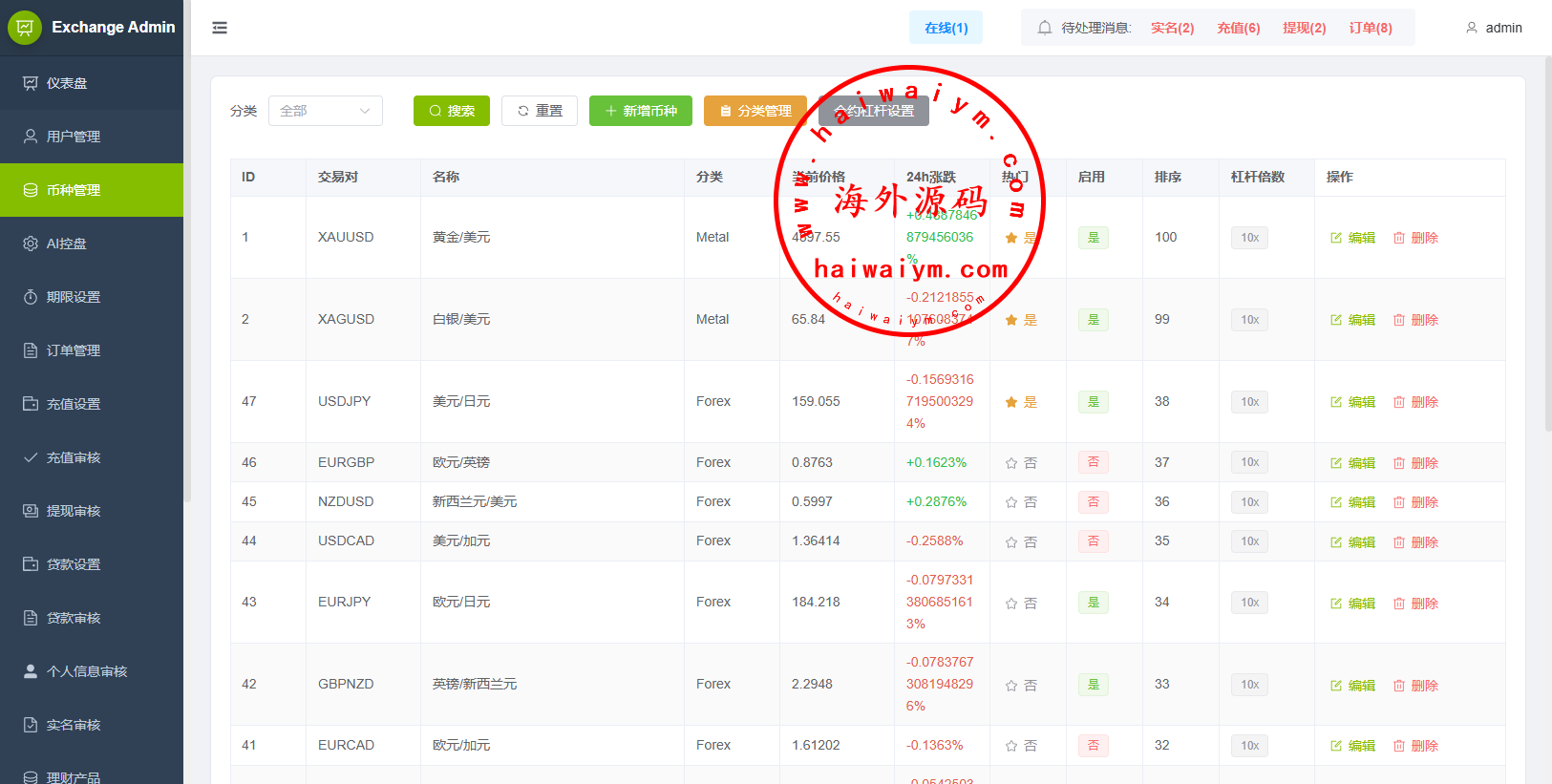Collapse the sidebar with the hamburger icon
Image resolution: width=1552 pixels, height=784 pixels.
220,28
